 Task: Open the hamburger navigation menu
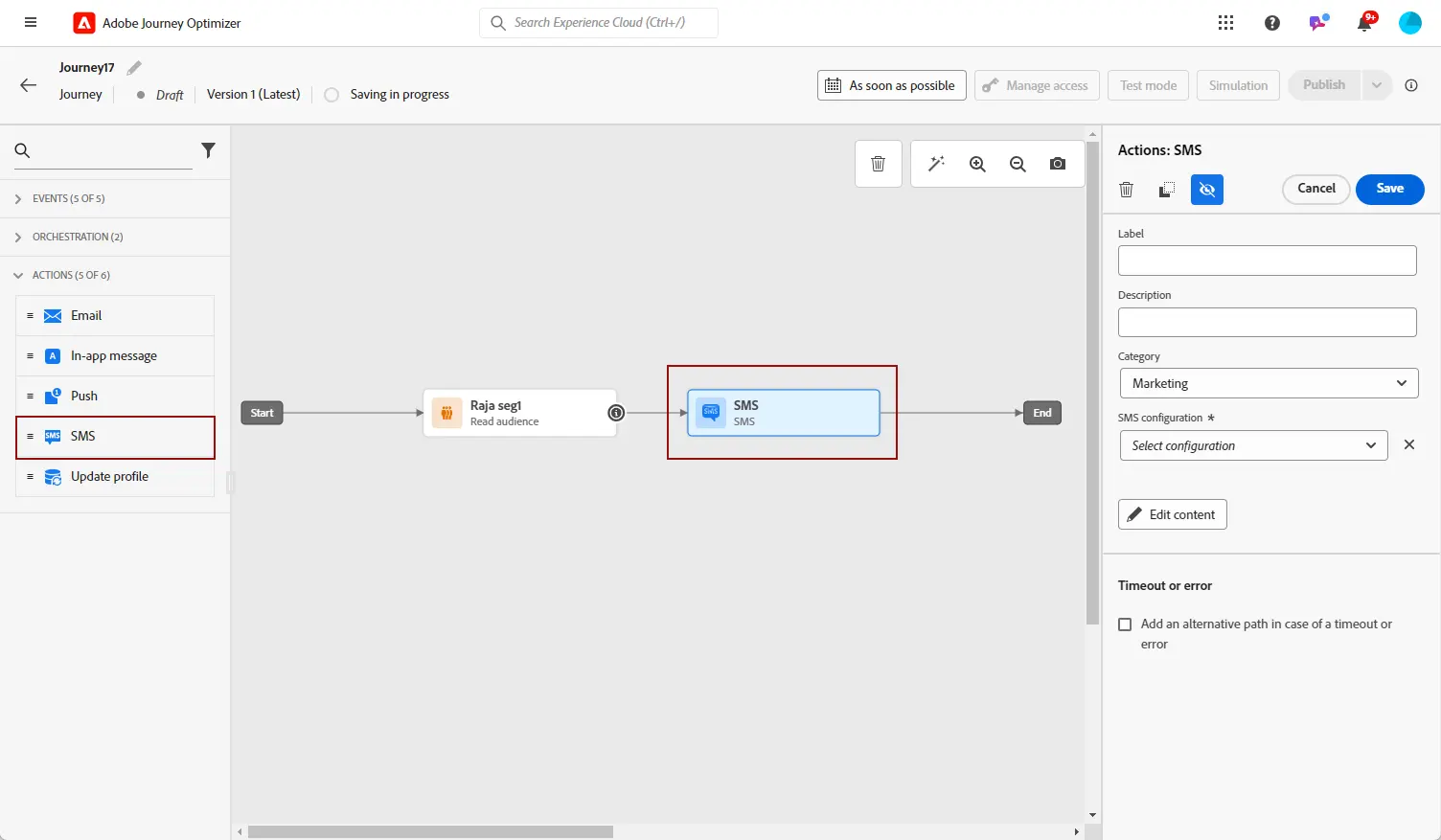click(31, 22)
